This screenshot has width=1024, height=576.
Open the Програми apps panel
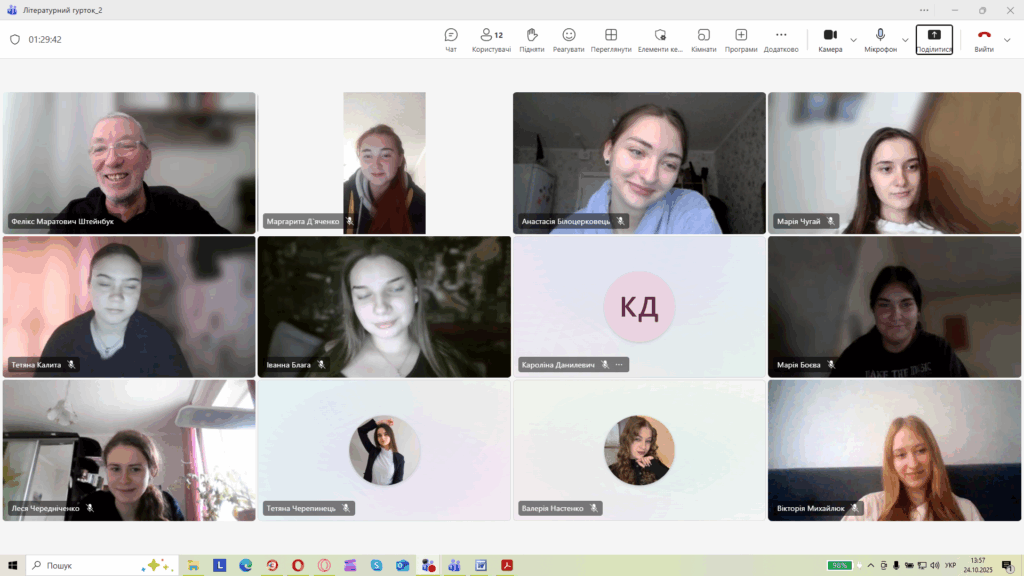(x=741, y=39)
